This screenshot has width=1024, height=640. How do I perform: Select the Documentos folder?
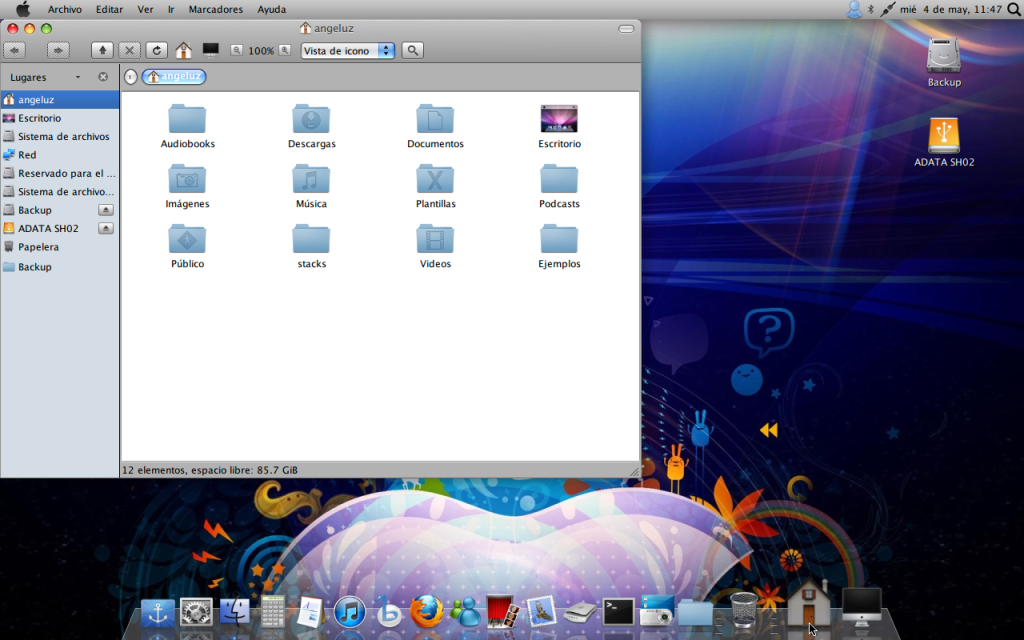(x=435, y=127)
